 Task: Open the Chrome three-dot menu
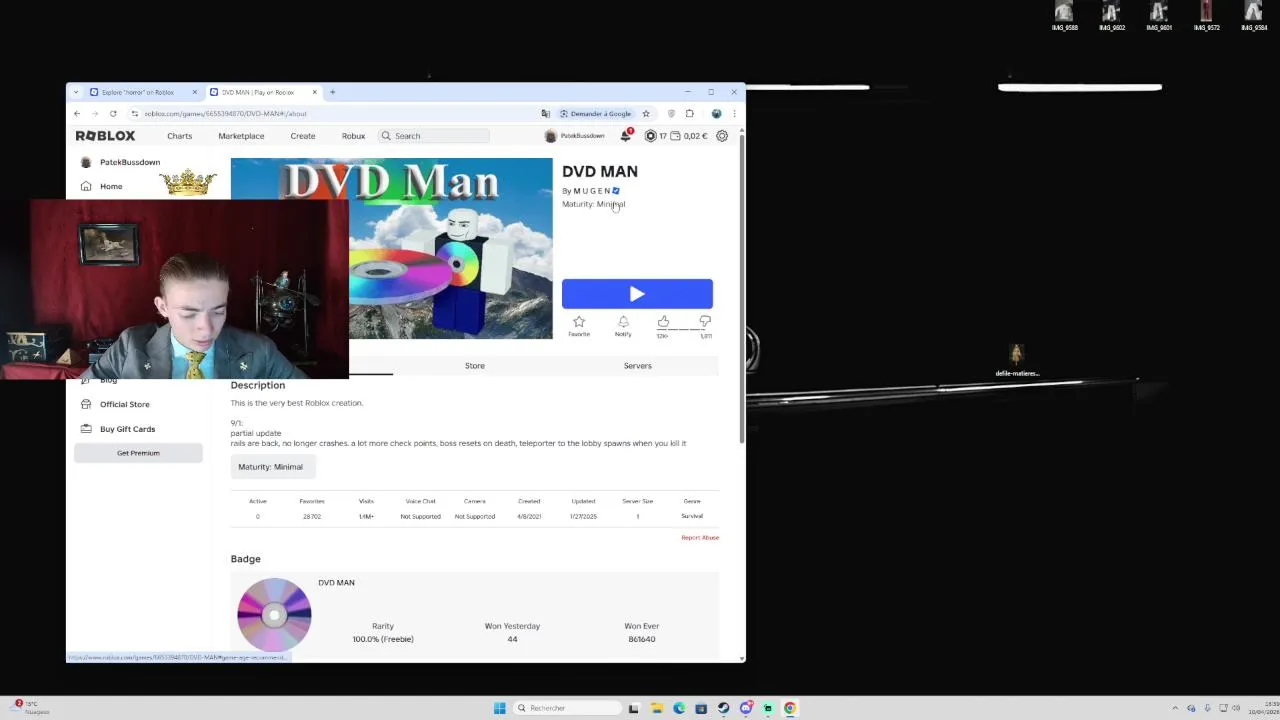coord(734,114)
